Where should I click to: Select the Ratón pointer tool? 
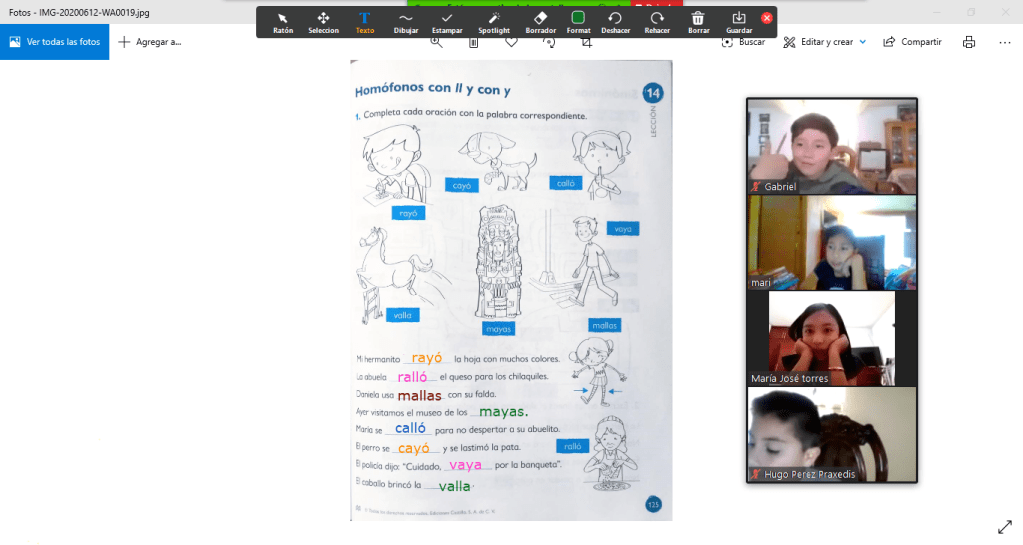coord(283,22)
